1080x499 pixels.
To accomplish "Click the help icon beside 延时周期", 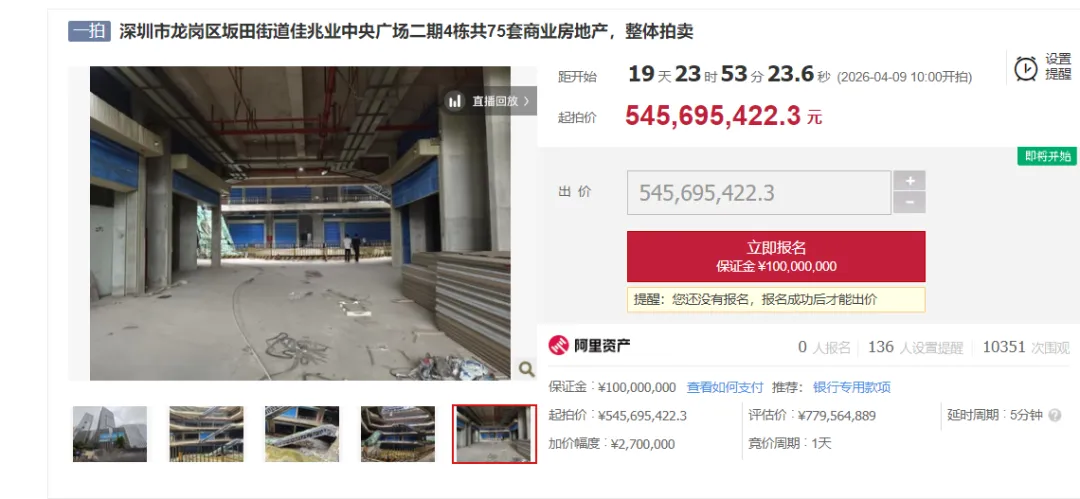I will 1055,416.
